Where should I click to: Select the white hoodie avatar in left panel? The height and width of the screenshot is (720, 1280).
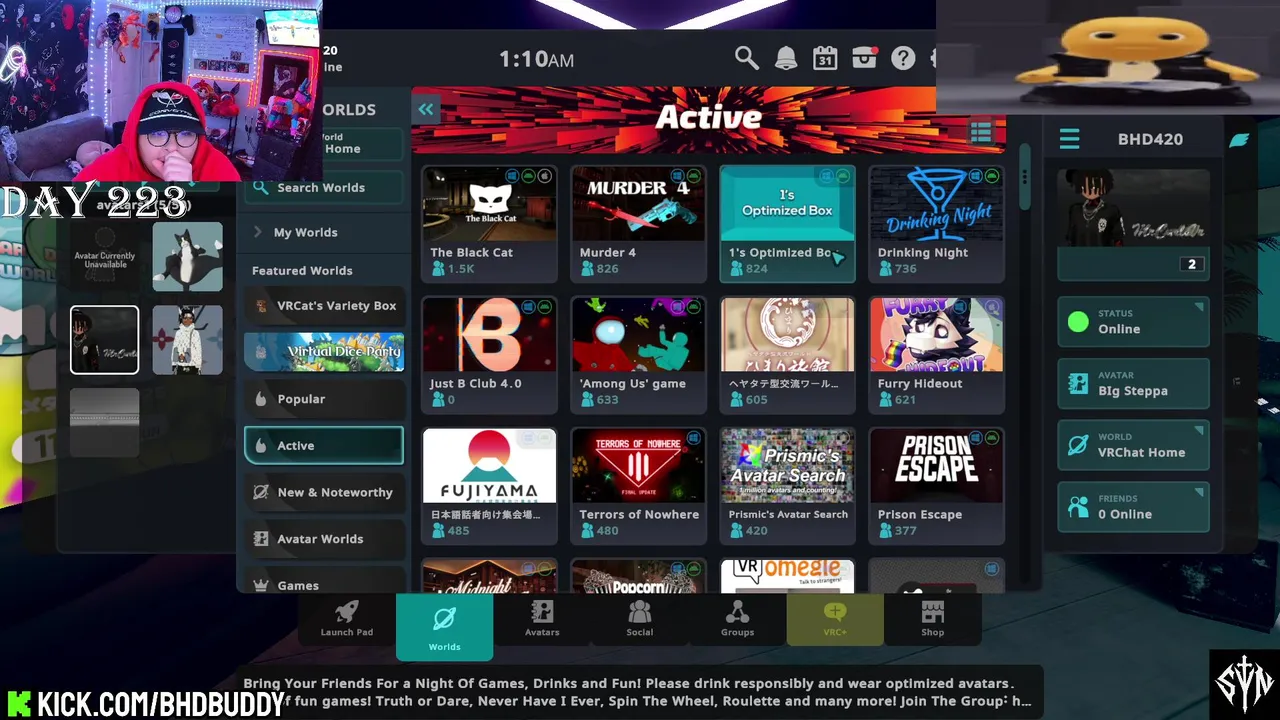tap(187, 340)
